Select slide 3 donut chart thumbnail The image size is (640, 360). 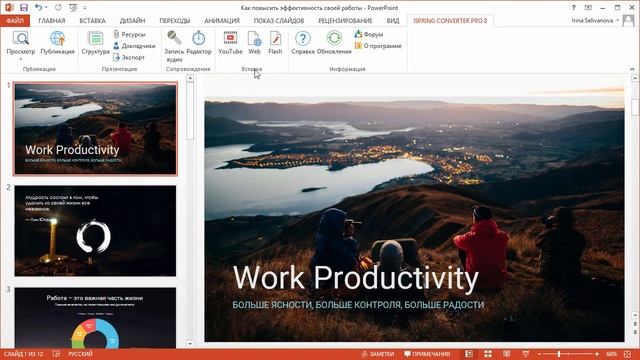point(96,318)
